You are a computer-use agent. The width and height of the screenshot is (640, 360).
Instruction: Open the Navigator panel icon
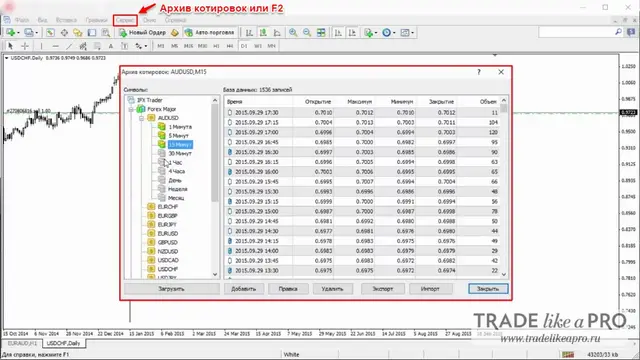click(x=78, y=32)
